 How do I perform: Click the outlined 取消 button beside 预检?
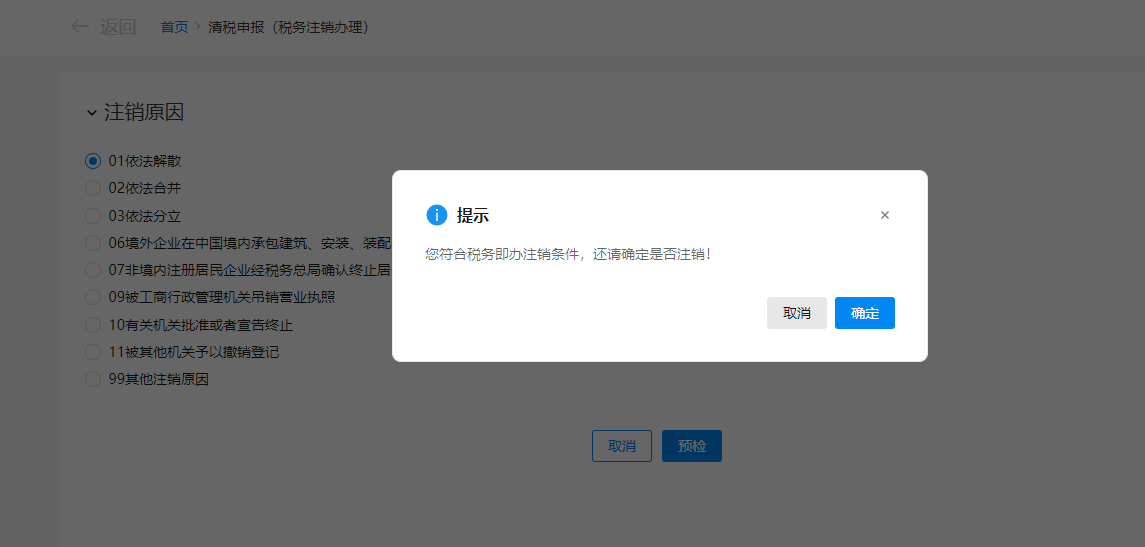point(621,446)
